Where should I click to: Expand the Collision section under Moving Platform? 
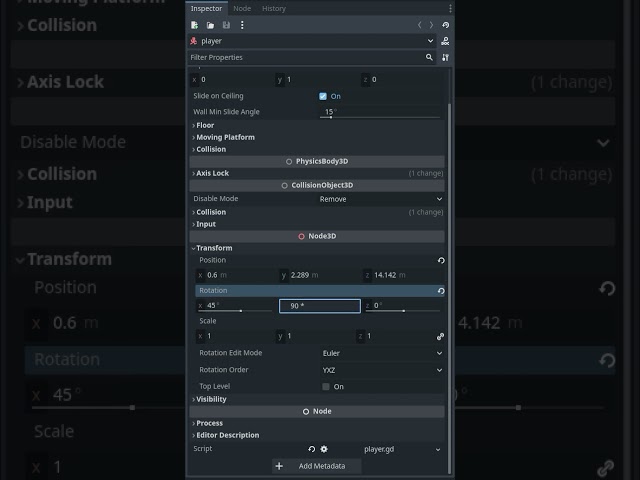coord(211,149)
